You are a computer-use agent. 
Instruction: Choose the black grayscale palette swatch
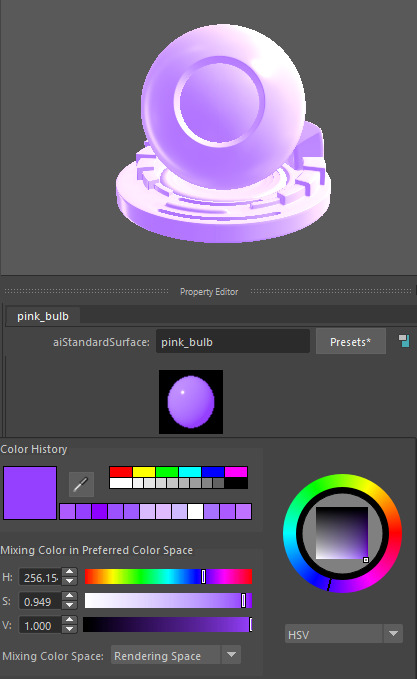point(236,483)
